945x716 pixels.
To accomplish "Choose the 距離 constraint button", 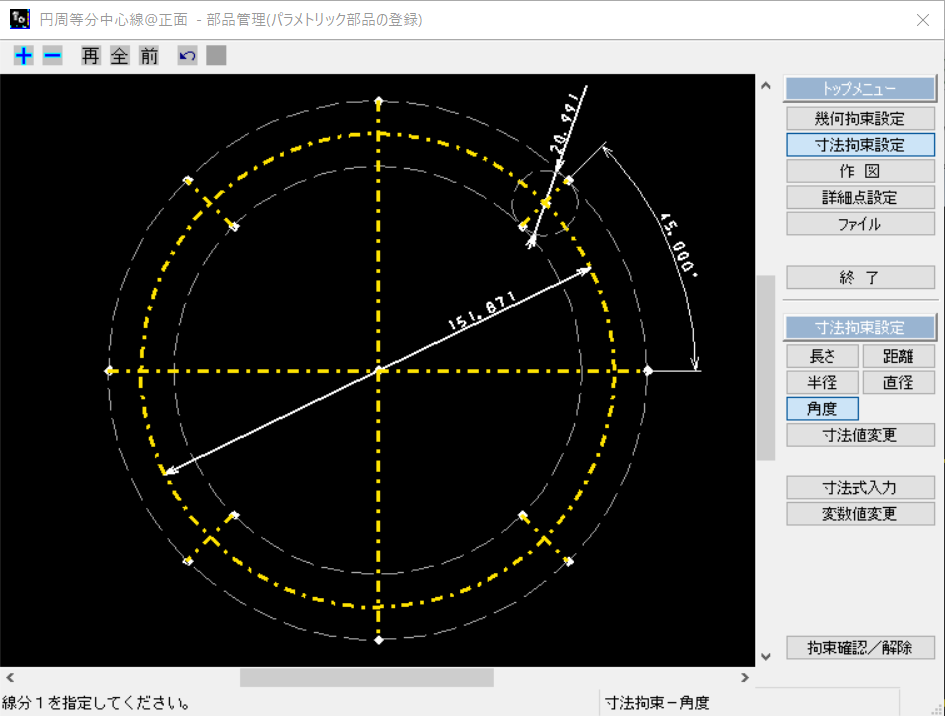I will tap(899, 356).
